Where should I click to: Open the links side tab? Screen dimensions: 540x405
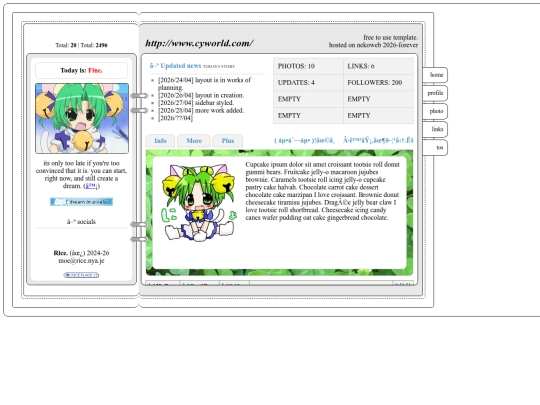click(435, 129)
